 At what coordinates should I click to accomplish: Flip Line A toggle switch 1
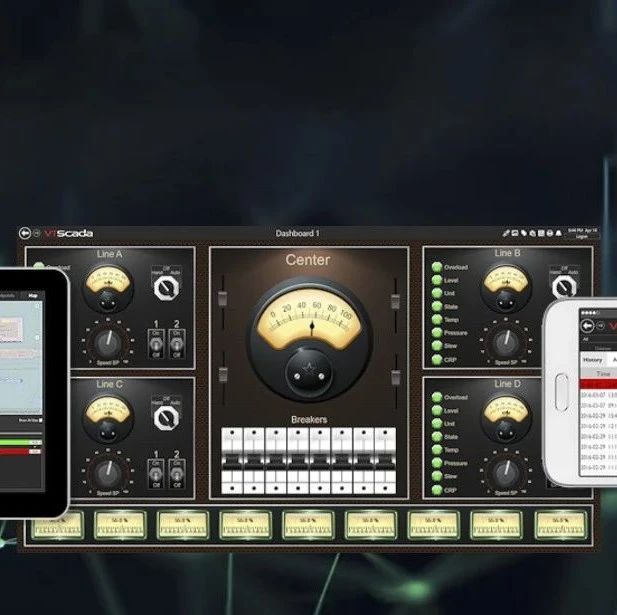pos(155,344)
